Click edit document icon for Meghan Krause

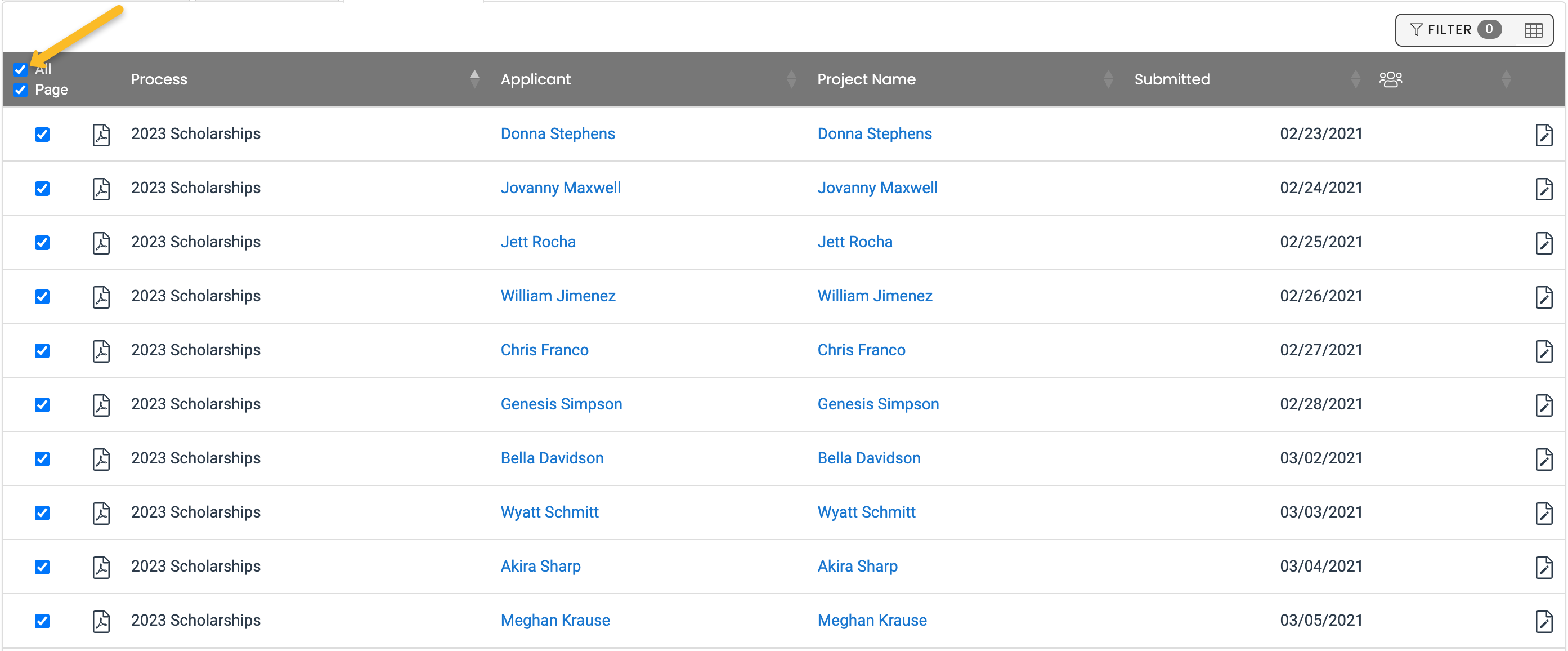tap(1543, 621)
